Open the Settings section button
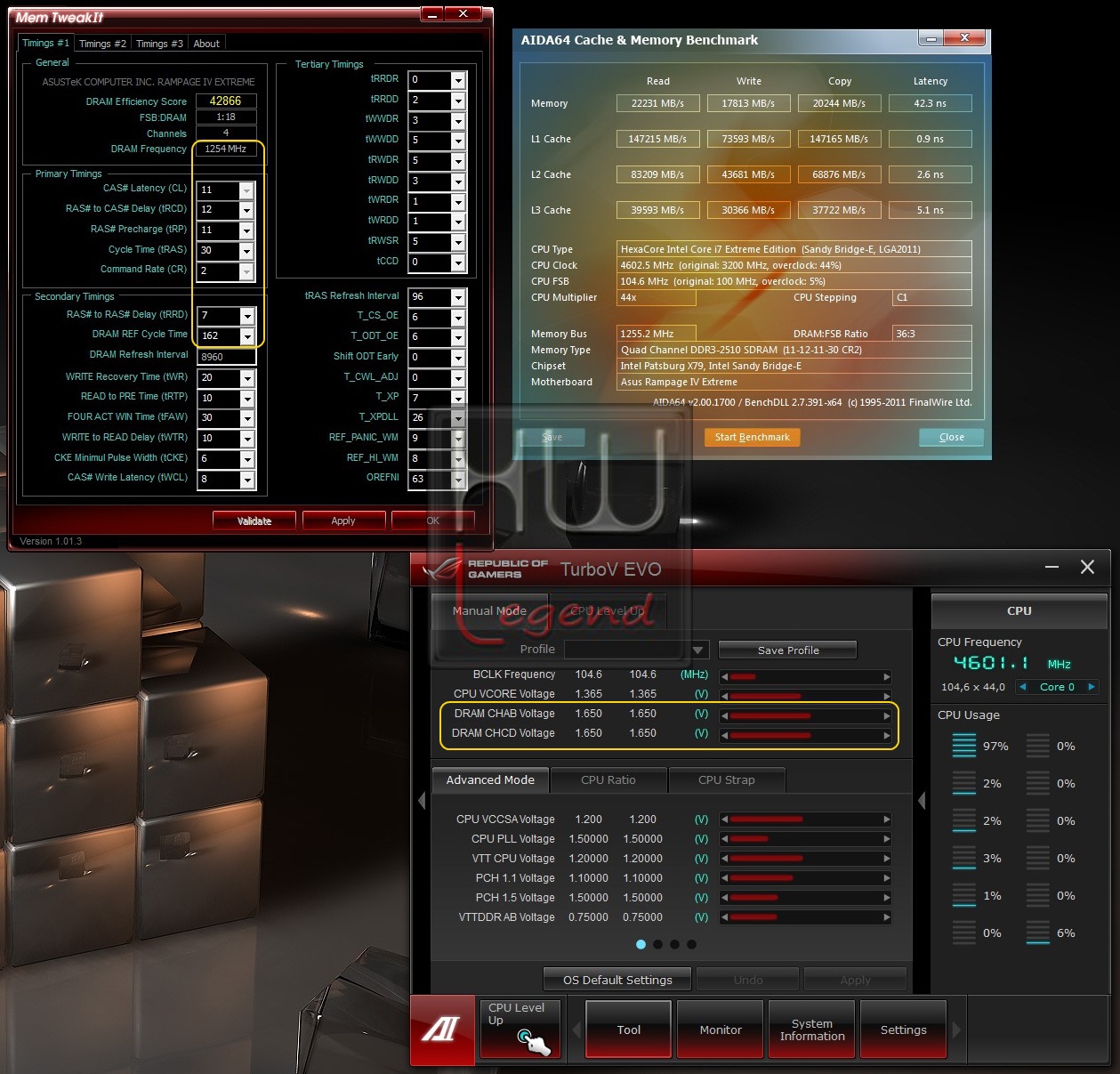1120x1074 pixels. coord(904,1030)
